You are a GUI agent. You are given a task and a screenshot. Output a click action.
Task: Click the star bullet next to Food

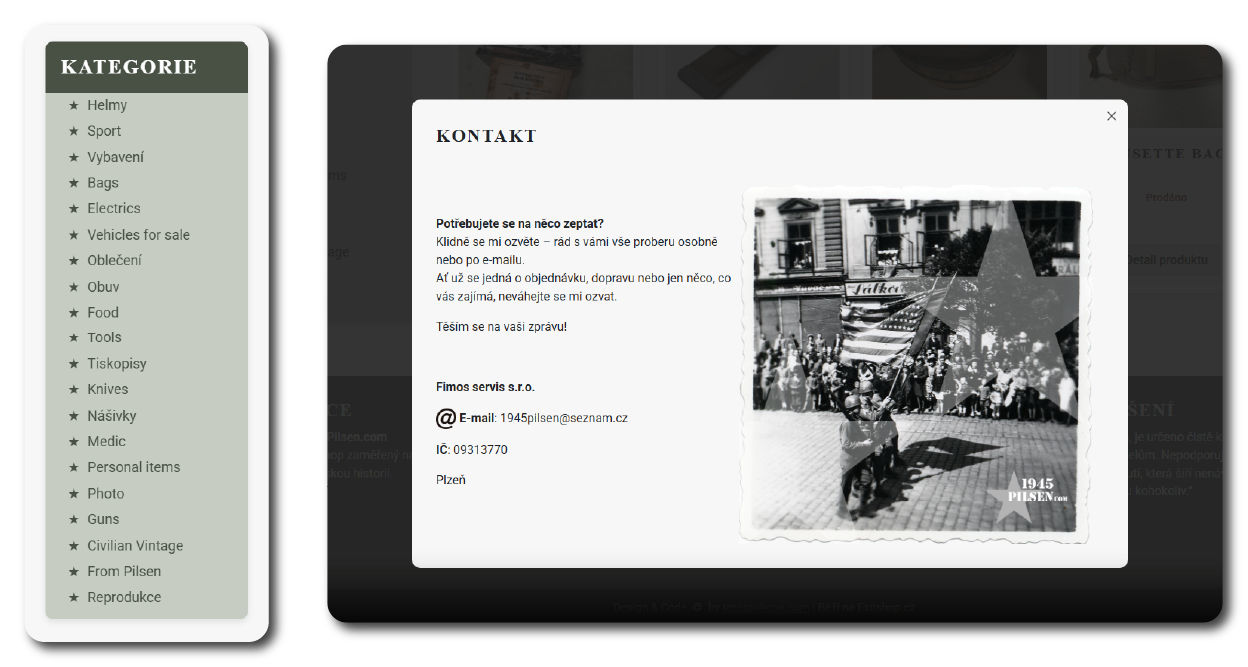pyautogui.click(x=73, y=312)
